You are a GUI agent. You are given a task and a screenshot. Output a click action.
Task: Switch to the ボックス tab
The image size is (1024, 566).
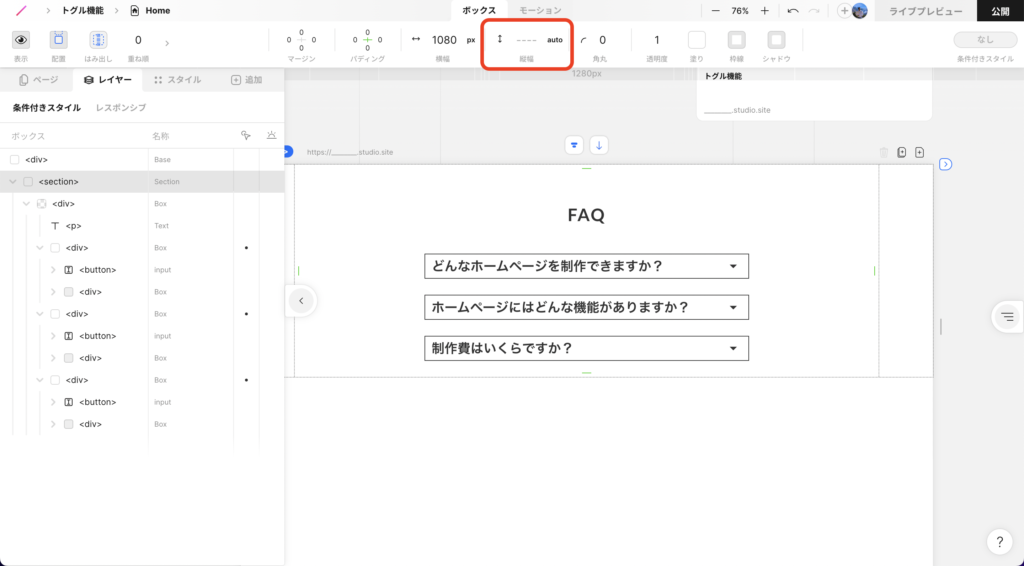click(479, 10)
